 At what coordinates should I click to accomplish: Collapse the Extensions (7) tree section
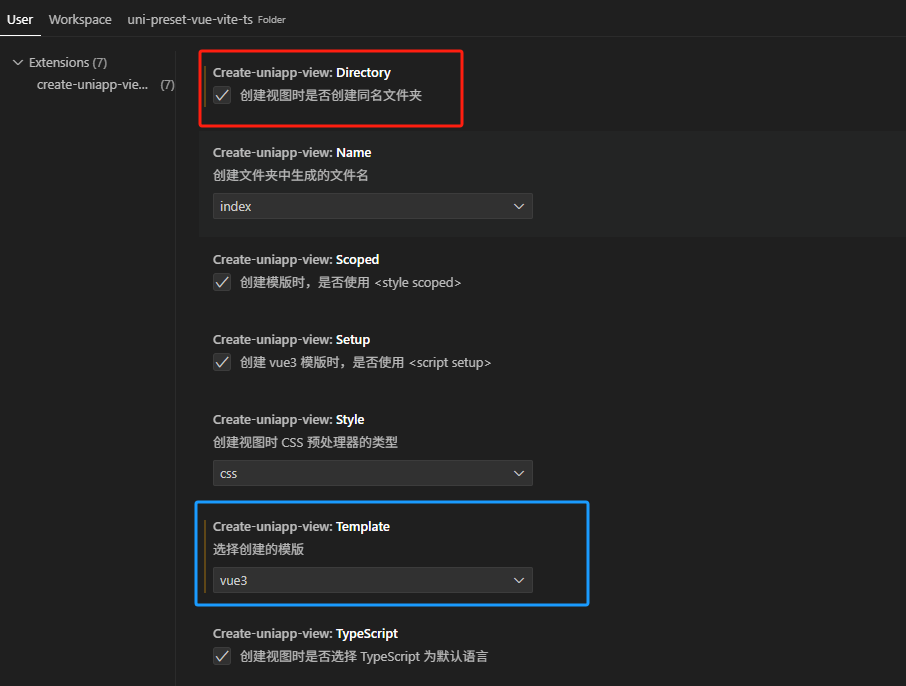[x=18, y=62]
